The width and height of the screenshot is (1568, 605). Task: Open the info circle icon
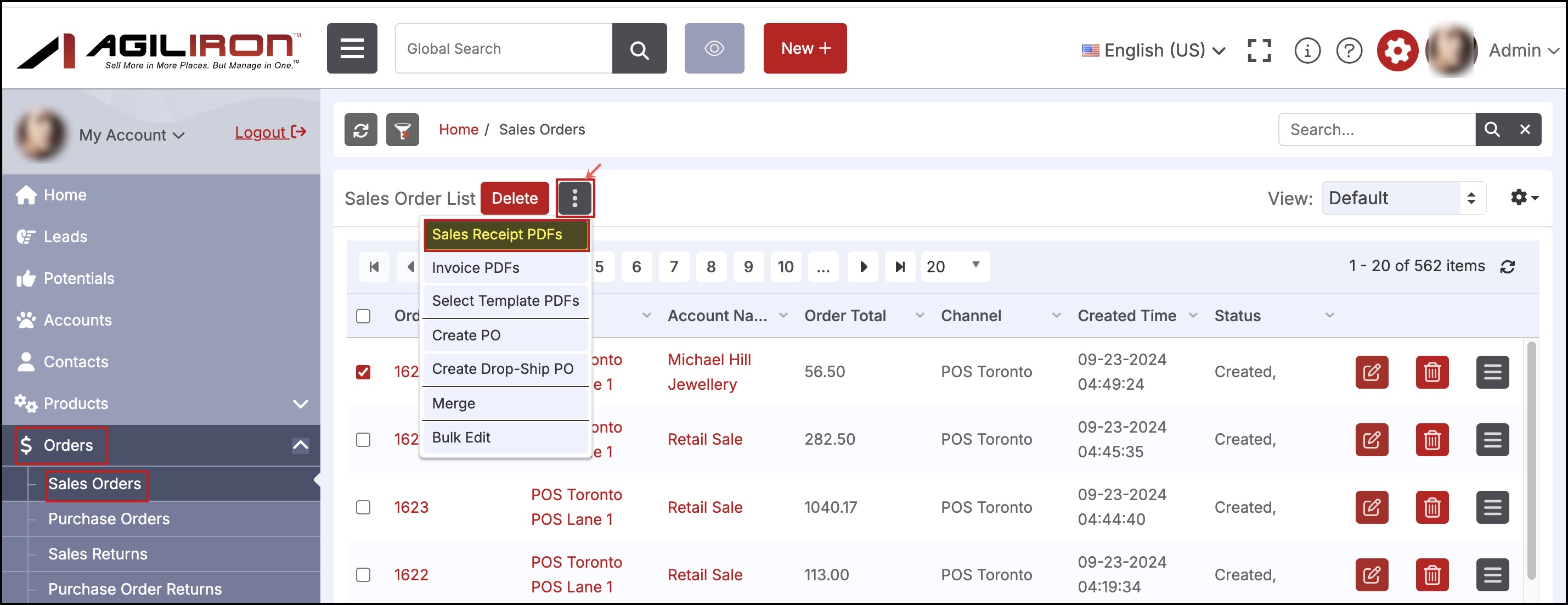coord(1307,51)
